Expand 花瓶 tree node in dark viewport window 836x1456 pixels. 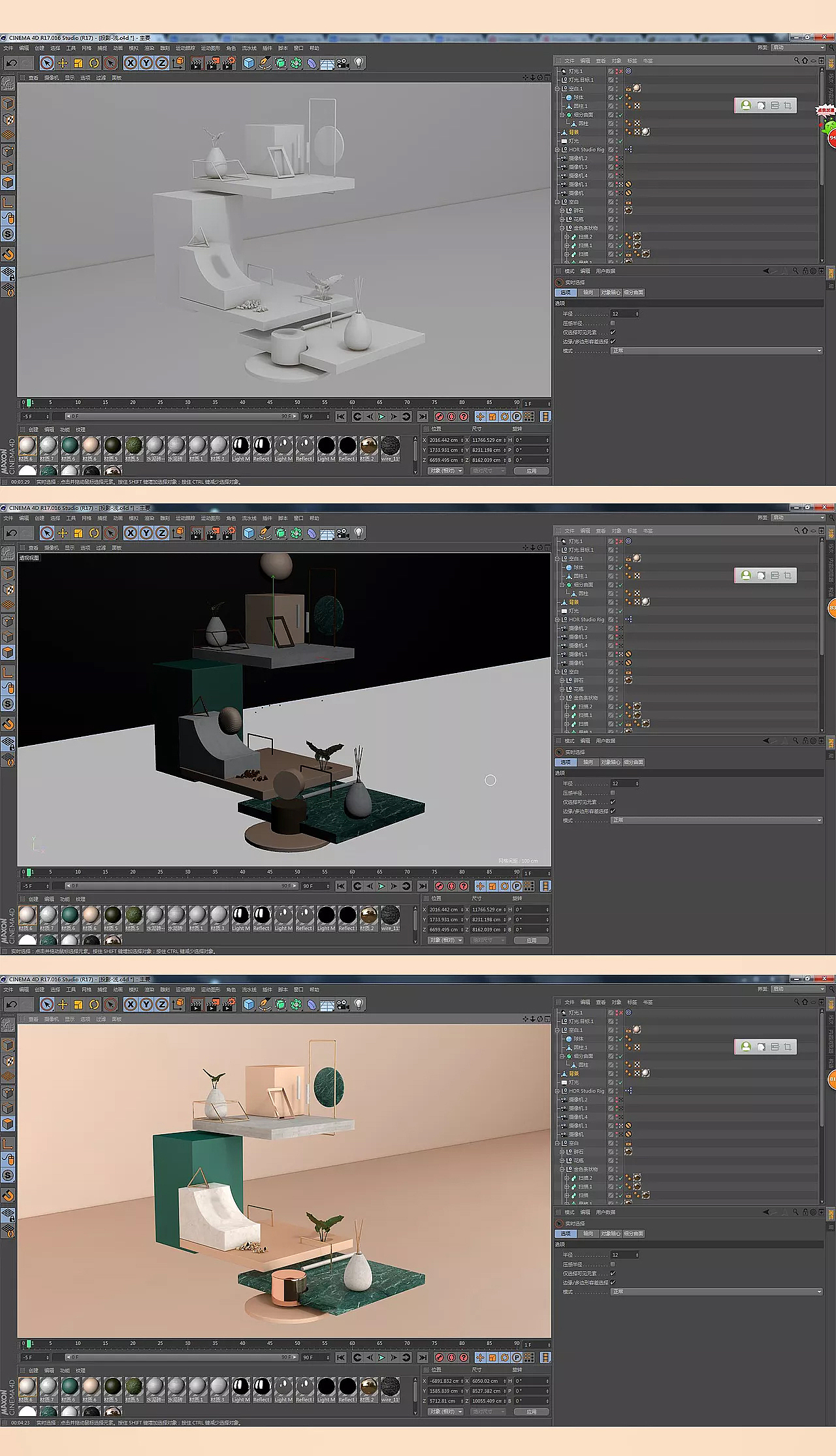562,689
